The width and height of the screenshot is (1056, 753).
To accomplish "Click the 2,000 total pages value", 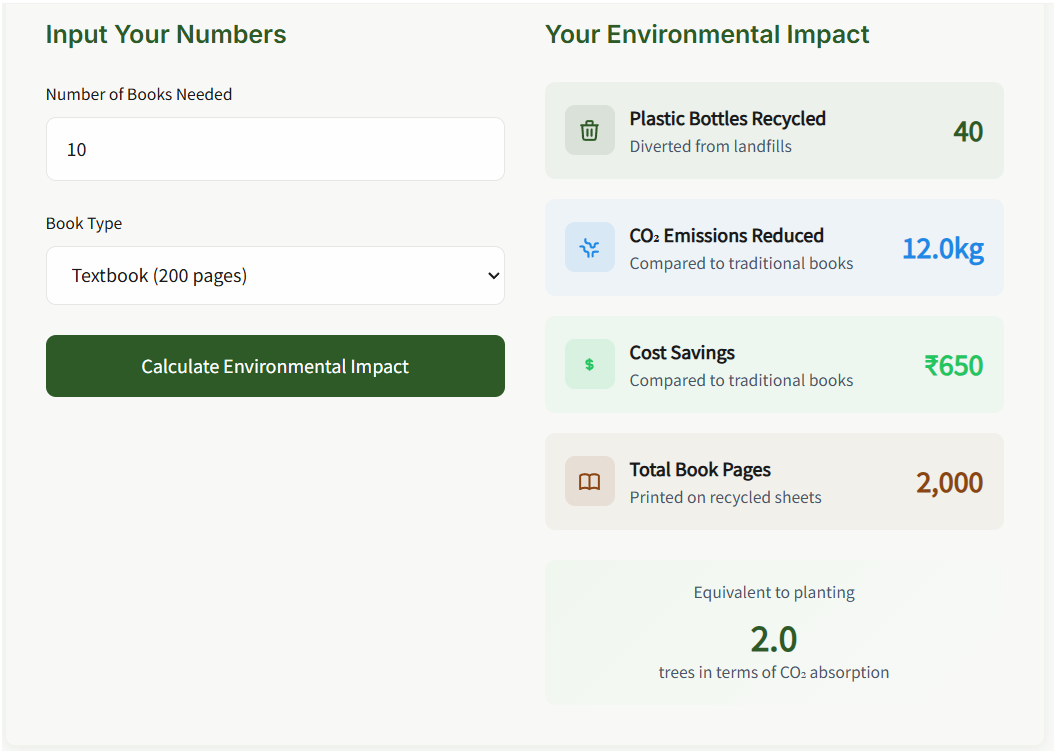I will 949,482.
